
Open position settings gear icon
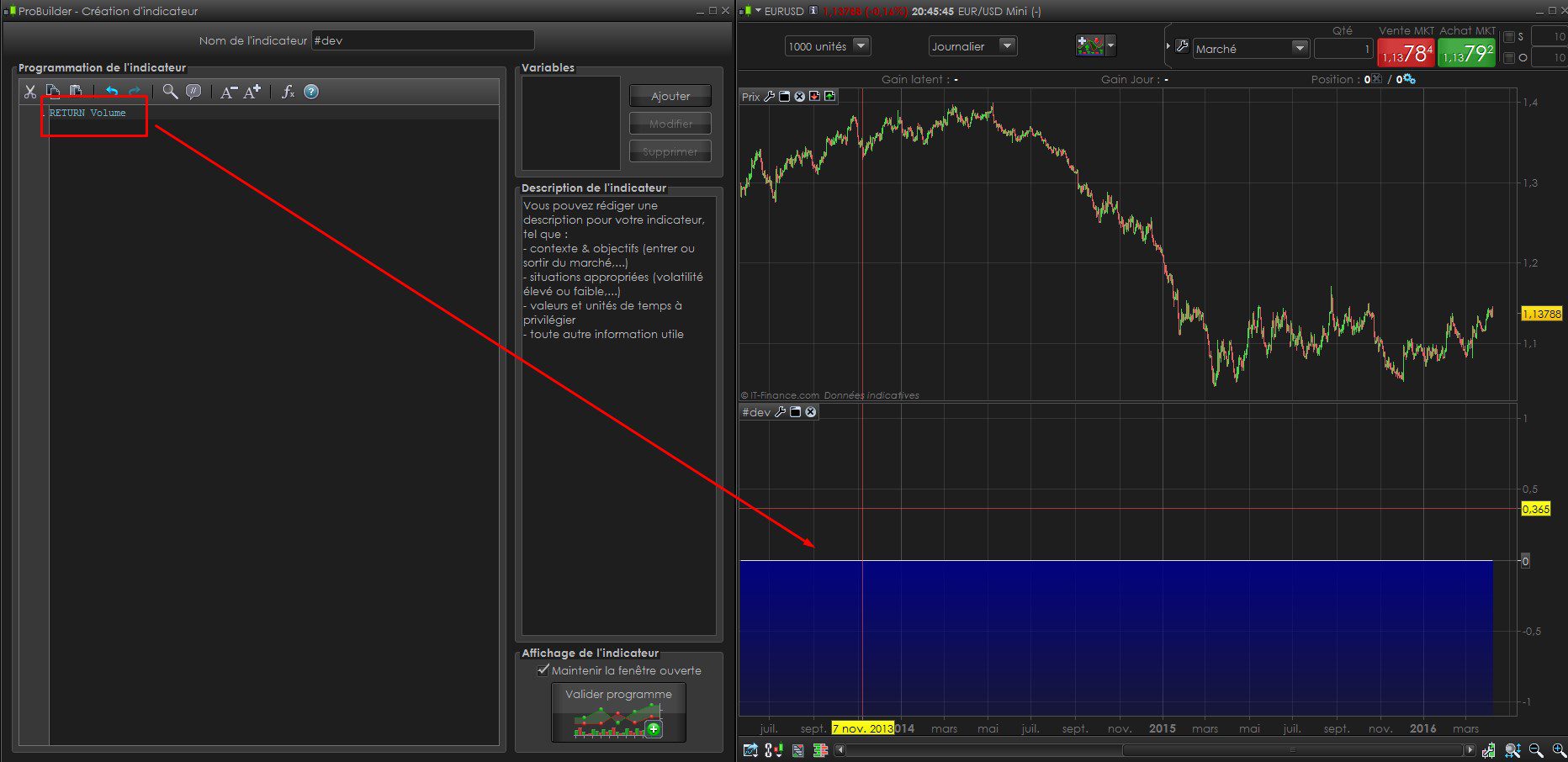point(1409,79)
